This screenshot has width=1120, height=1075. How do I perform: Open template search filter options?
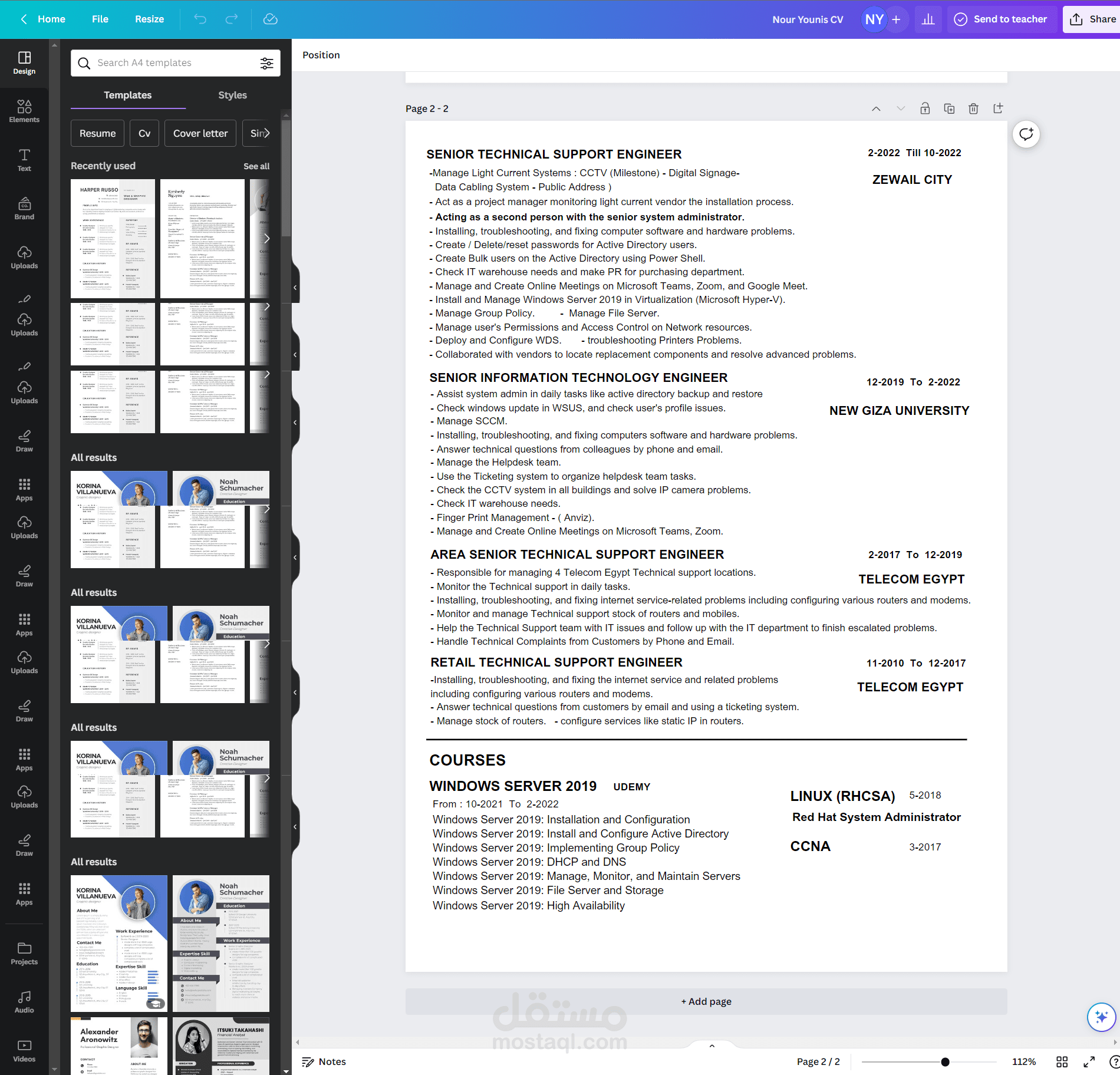(x=267, y=63)
